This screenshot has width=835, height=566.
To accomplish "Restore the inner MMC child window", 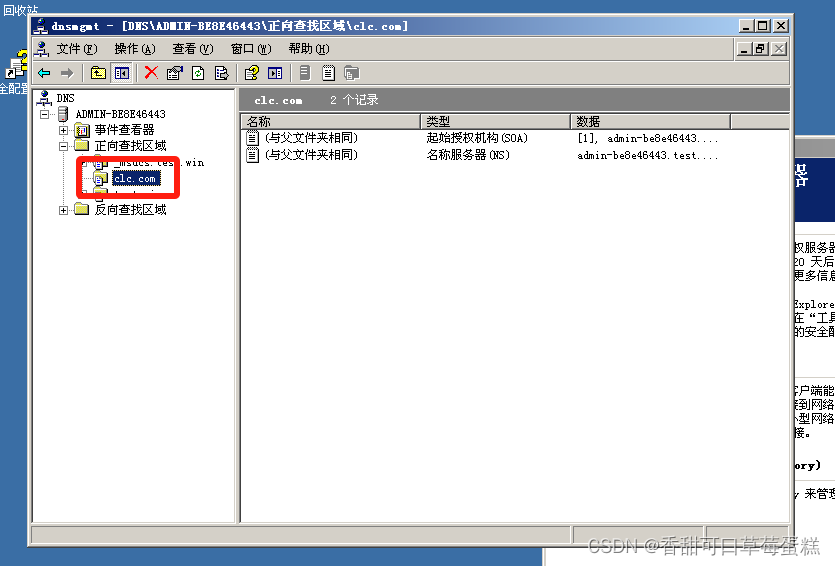I will coord(760,49).
